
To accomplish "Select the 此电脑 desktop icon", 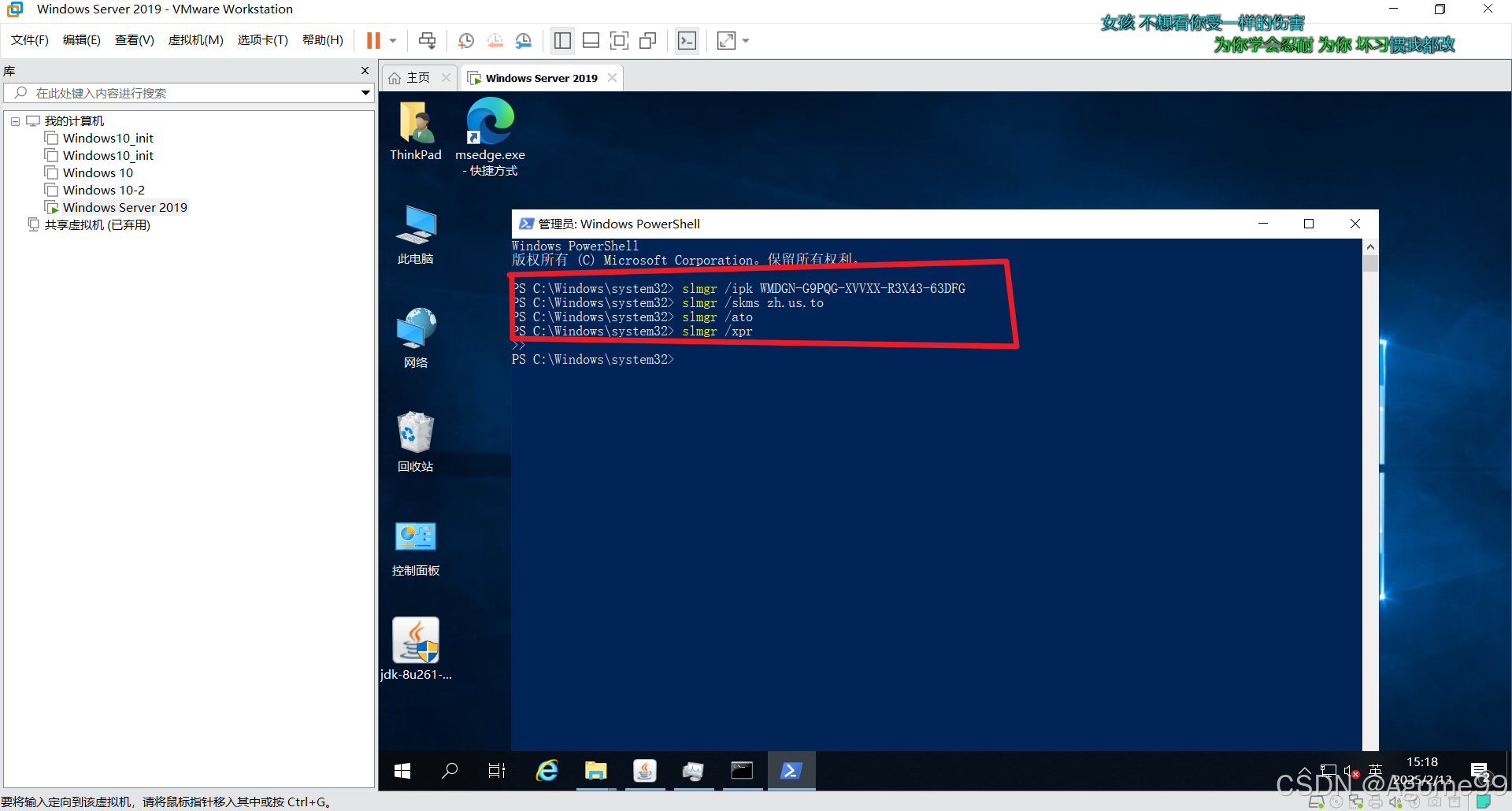I will click(x=416, y=235).
